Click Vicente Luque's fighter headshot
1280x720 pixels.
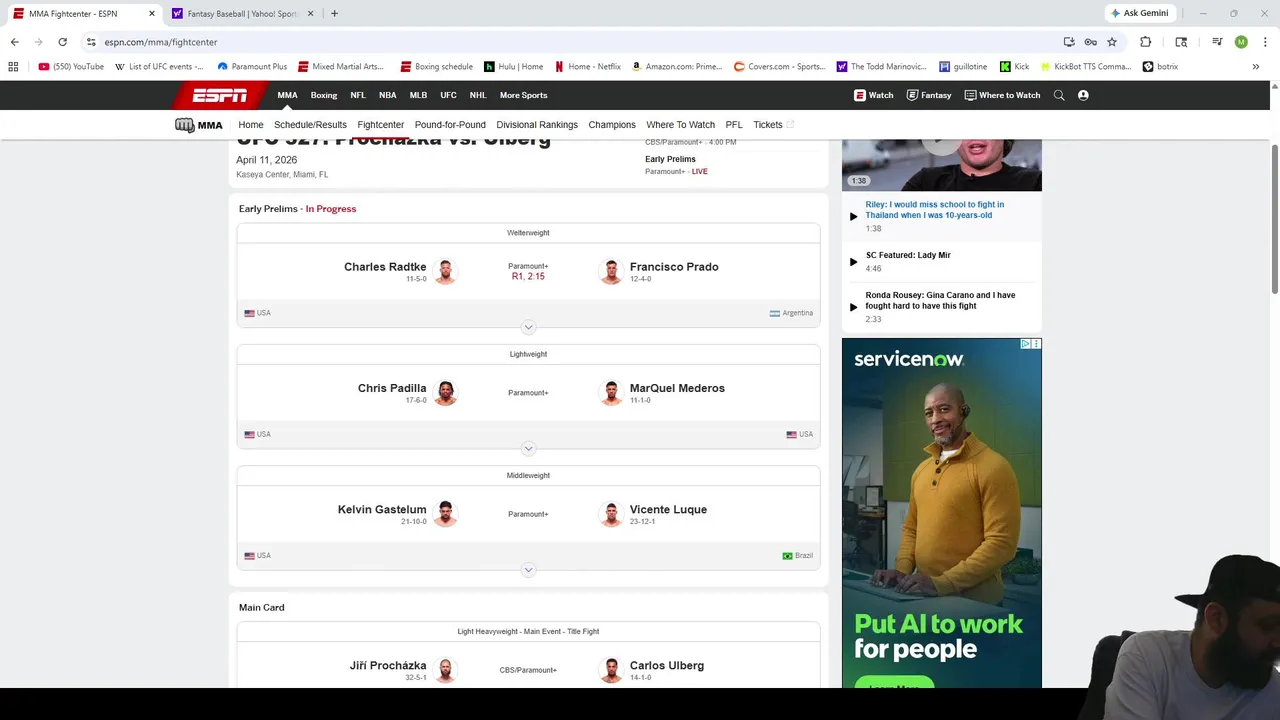point(611,514)
